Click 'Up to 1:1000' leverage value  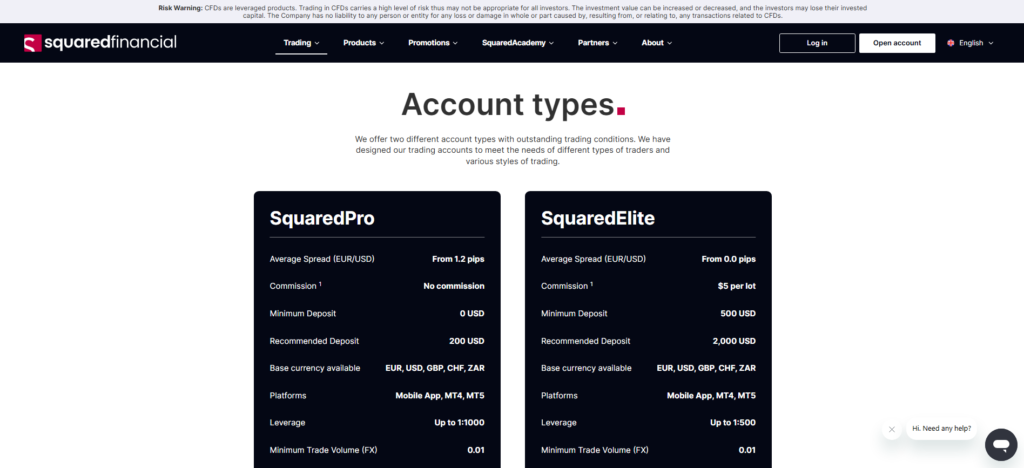click(x=459, y=422)
